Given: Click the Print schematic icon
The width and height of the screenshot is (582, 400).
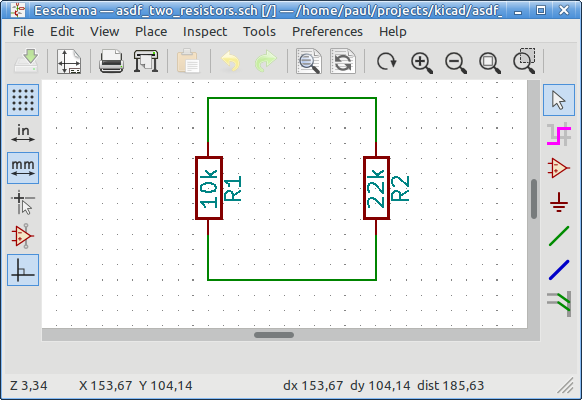Looking at the screenshot, I should pyautogui.click(x=111, y=61).
